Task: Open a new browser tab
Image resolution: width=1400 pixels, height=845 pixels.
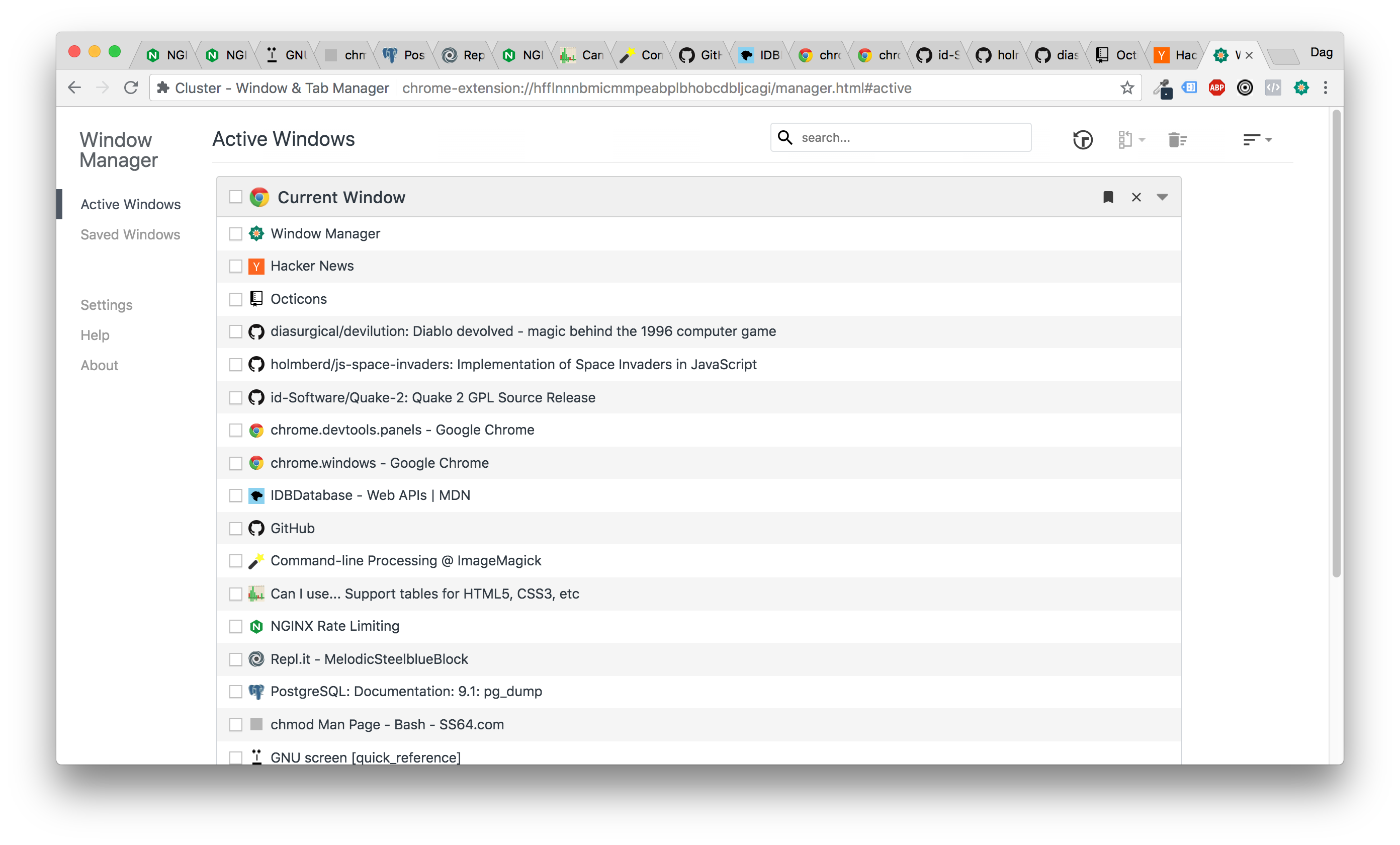Action: pyautogui.click(x=1283, y=56)
